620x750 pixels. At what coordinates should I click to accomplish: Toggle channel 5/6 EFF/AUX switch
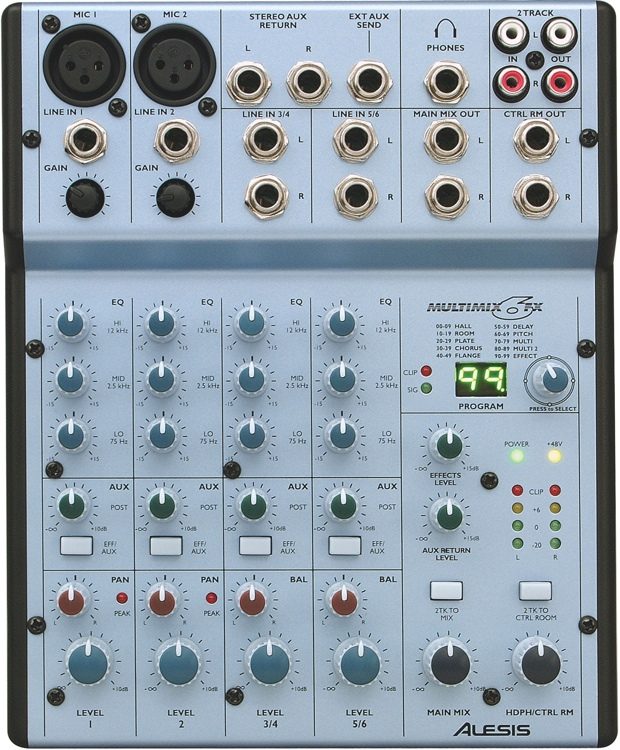point(345,546)
